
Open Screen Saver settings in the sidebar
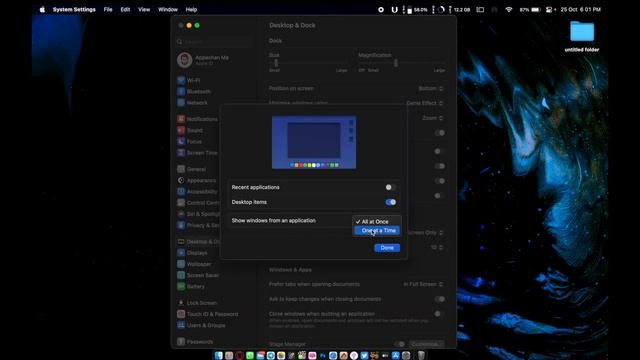(198, 275)
